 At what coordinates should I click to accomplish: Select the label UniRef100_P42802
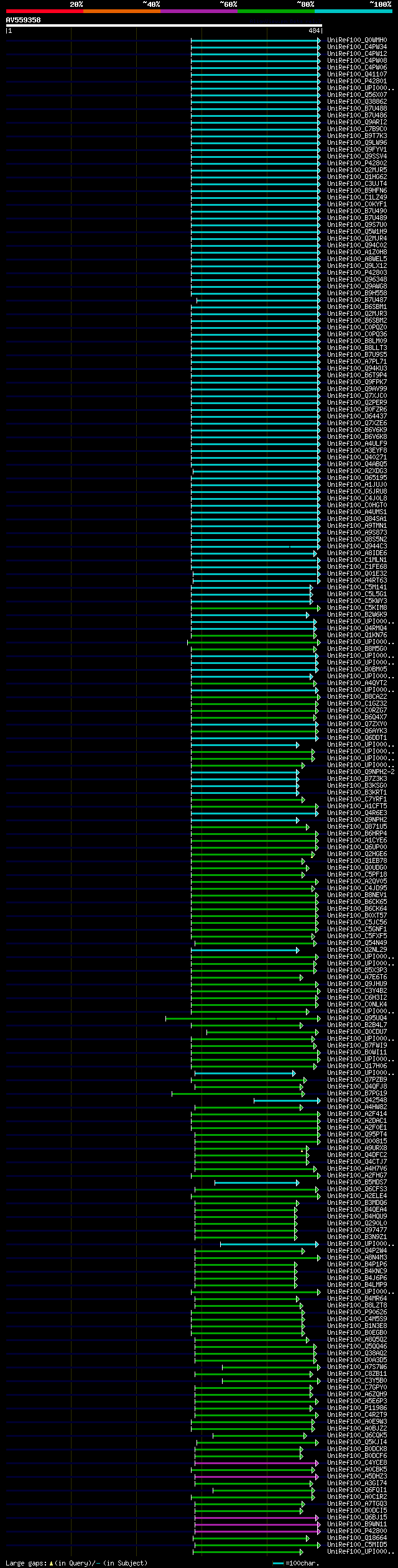point(357,163)
